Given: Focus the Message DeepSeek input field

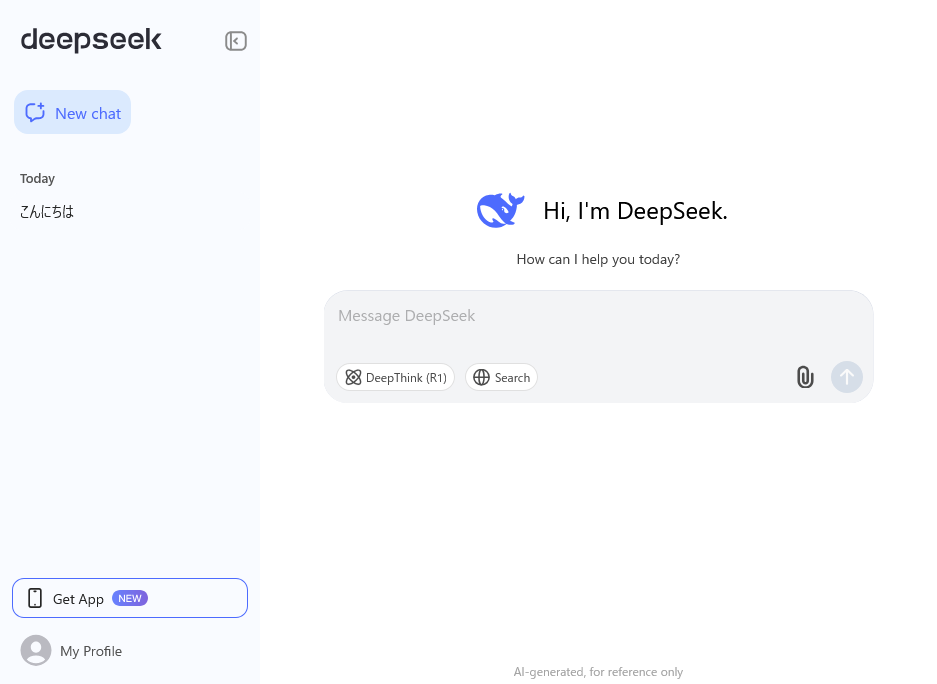Looking at the screenshot, I should [598, 316].
